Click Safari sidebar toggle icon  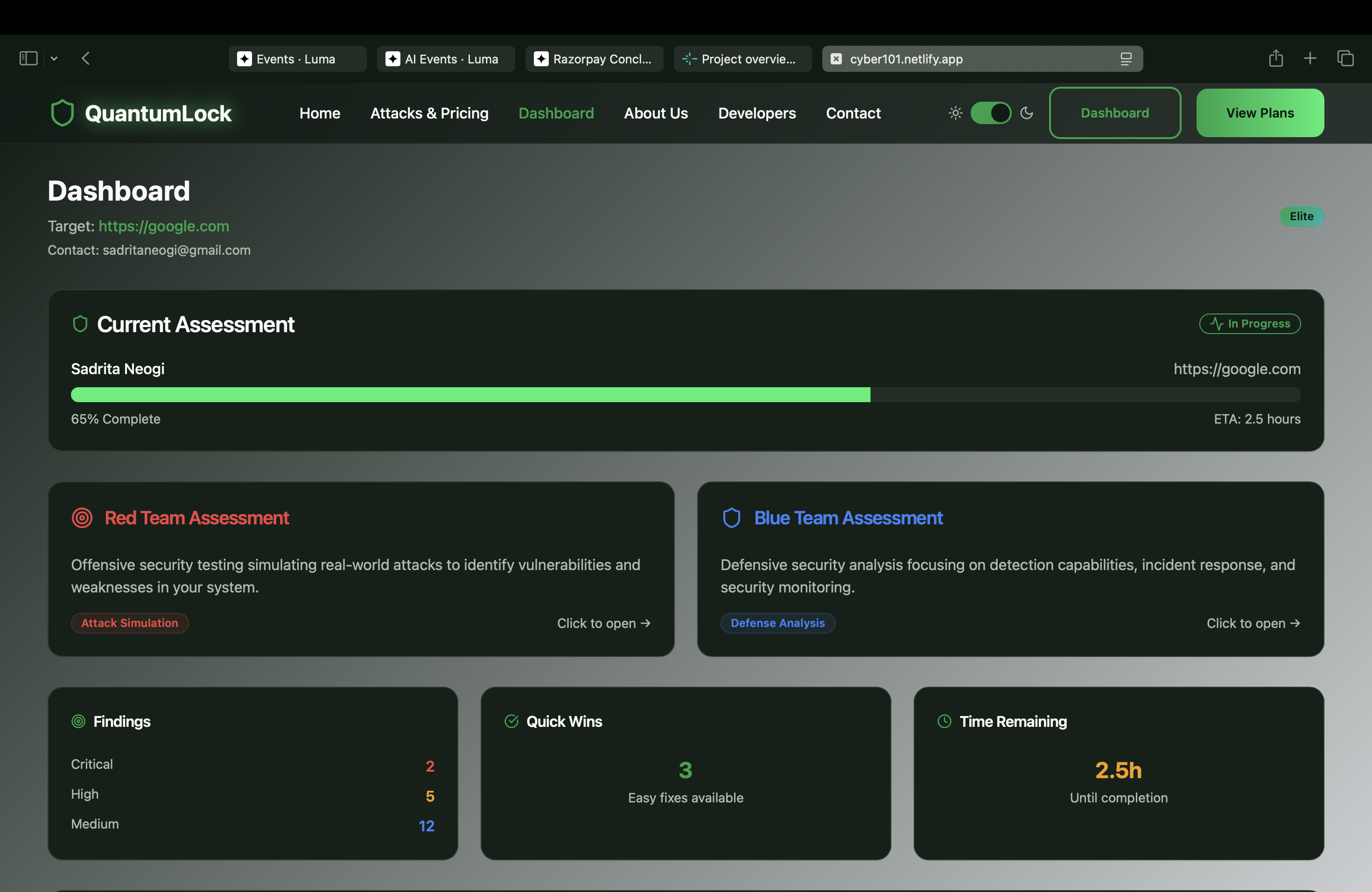click(x=28, y=58)
